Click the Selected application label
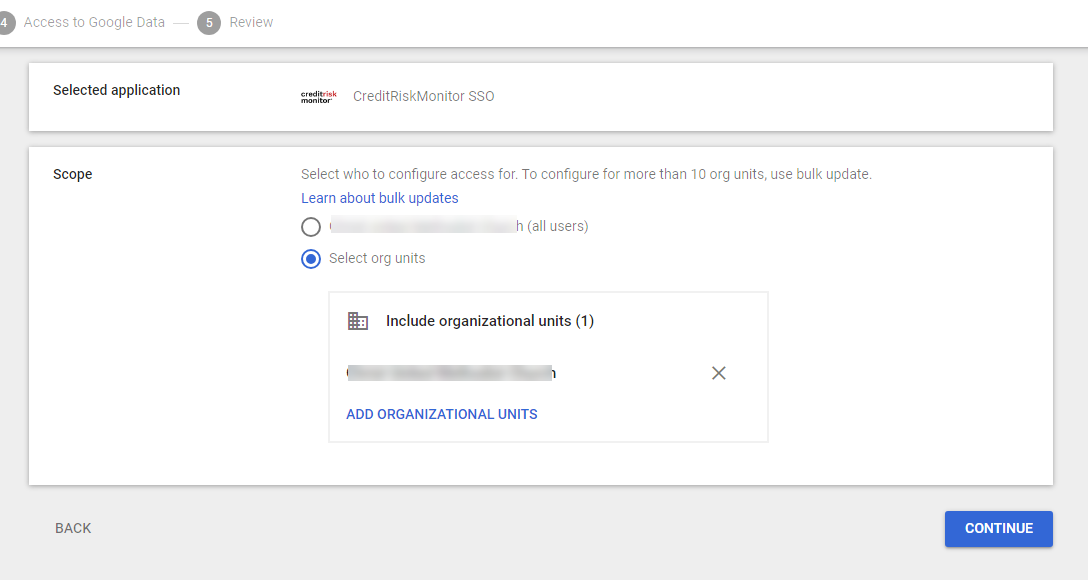Viewport: 1088px width, 580px height. click(x=117, y=90)
